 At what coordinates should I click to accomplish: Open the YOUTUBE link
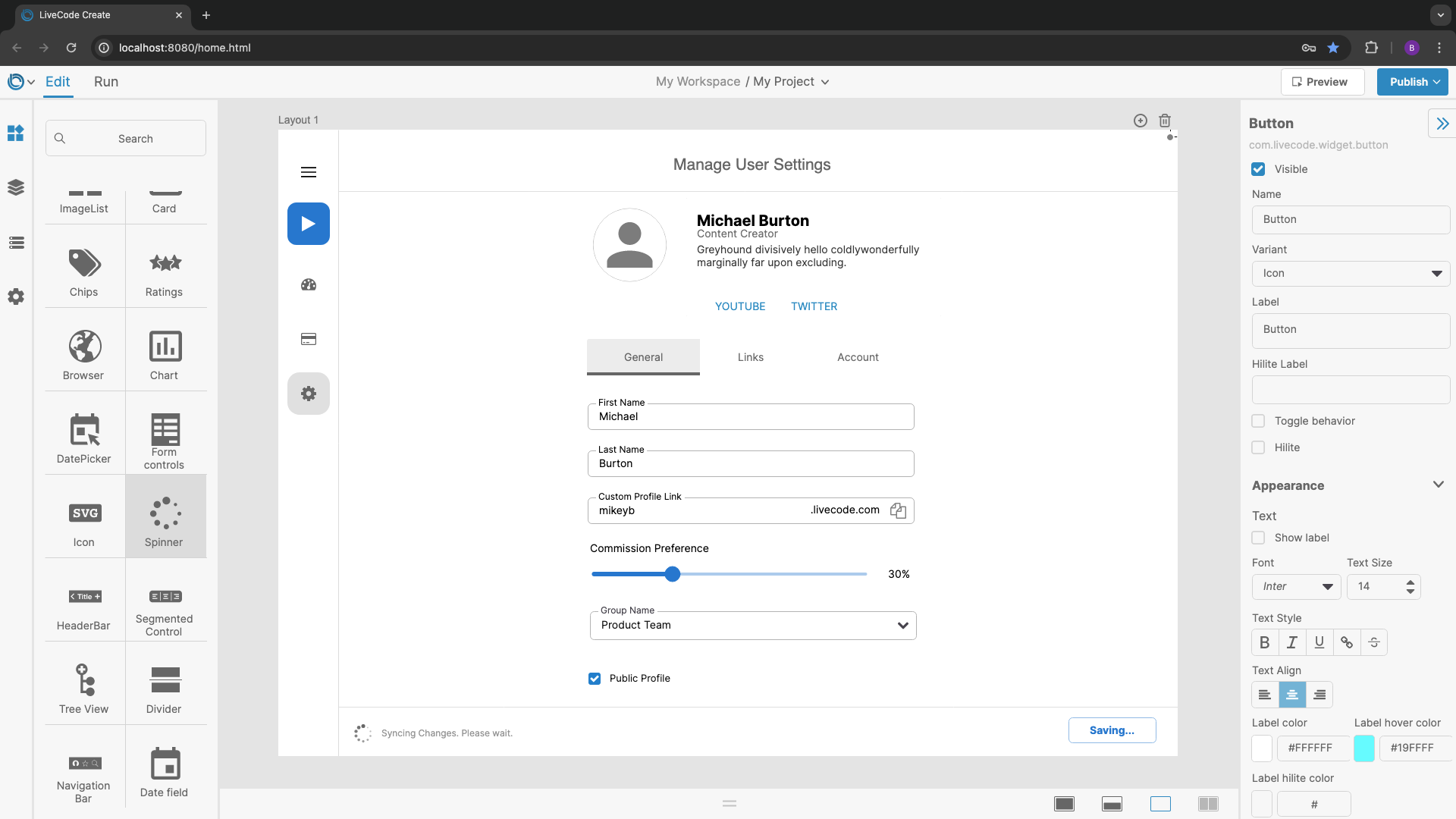(x=739, y=306)
